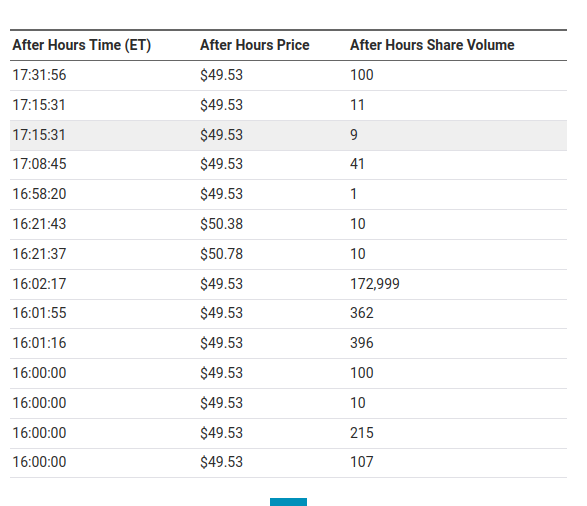Click the share volume 107 cell

(x=362, y=462)
